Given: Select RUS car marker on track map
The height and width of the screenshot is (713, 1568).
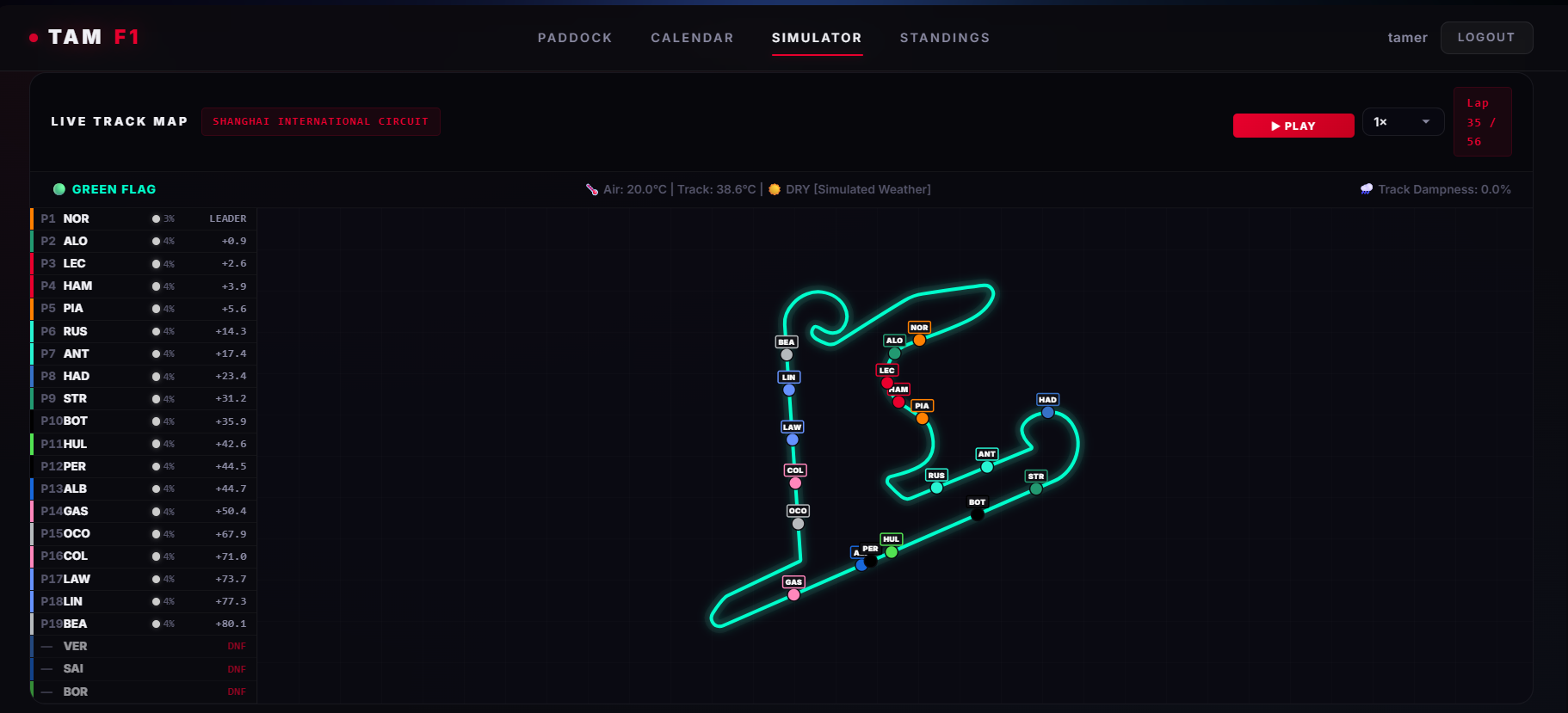Looking at the screenshot, I should click(x=936, y=488).
